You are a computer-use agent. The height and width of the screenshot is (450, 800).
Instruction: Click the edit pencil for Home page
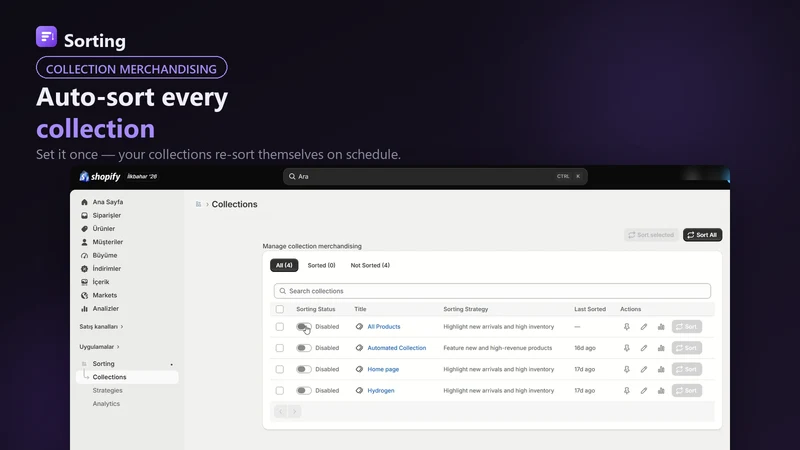click(x=644, y=369)
